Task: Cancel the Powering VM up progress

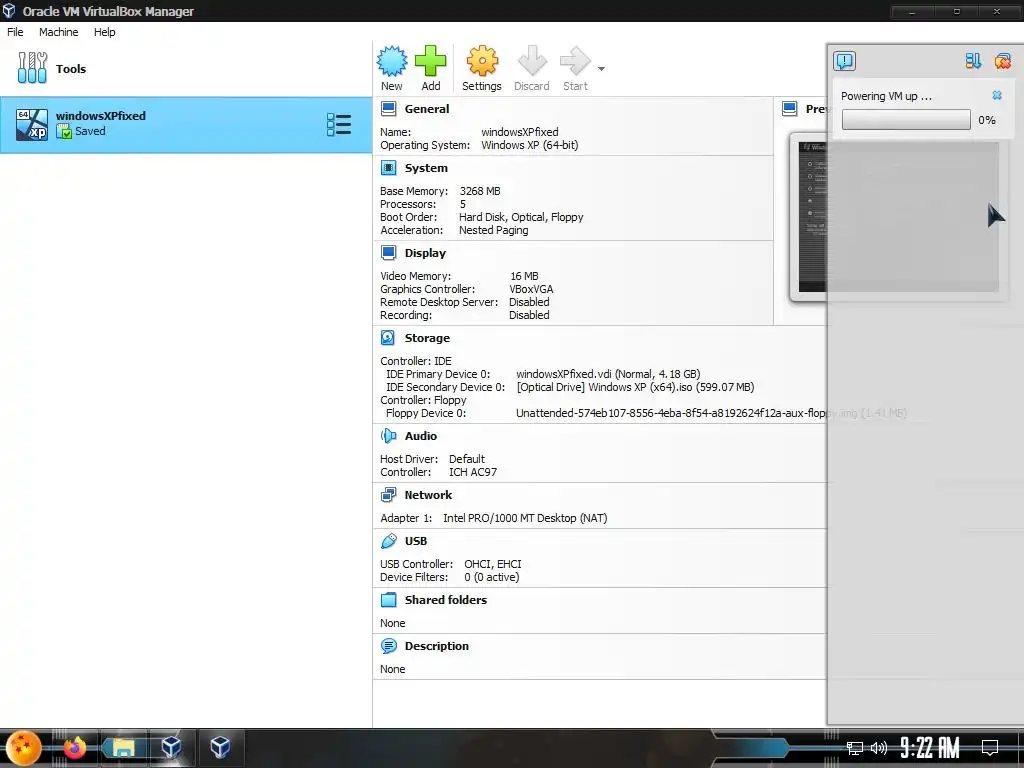Action: click(997, 95)
